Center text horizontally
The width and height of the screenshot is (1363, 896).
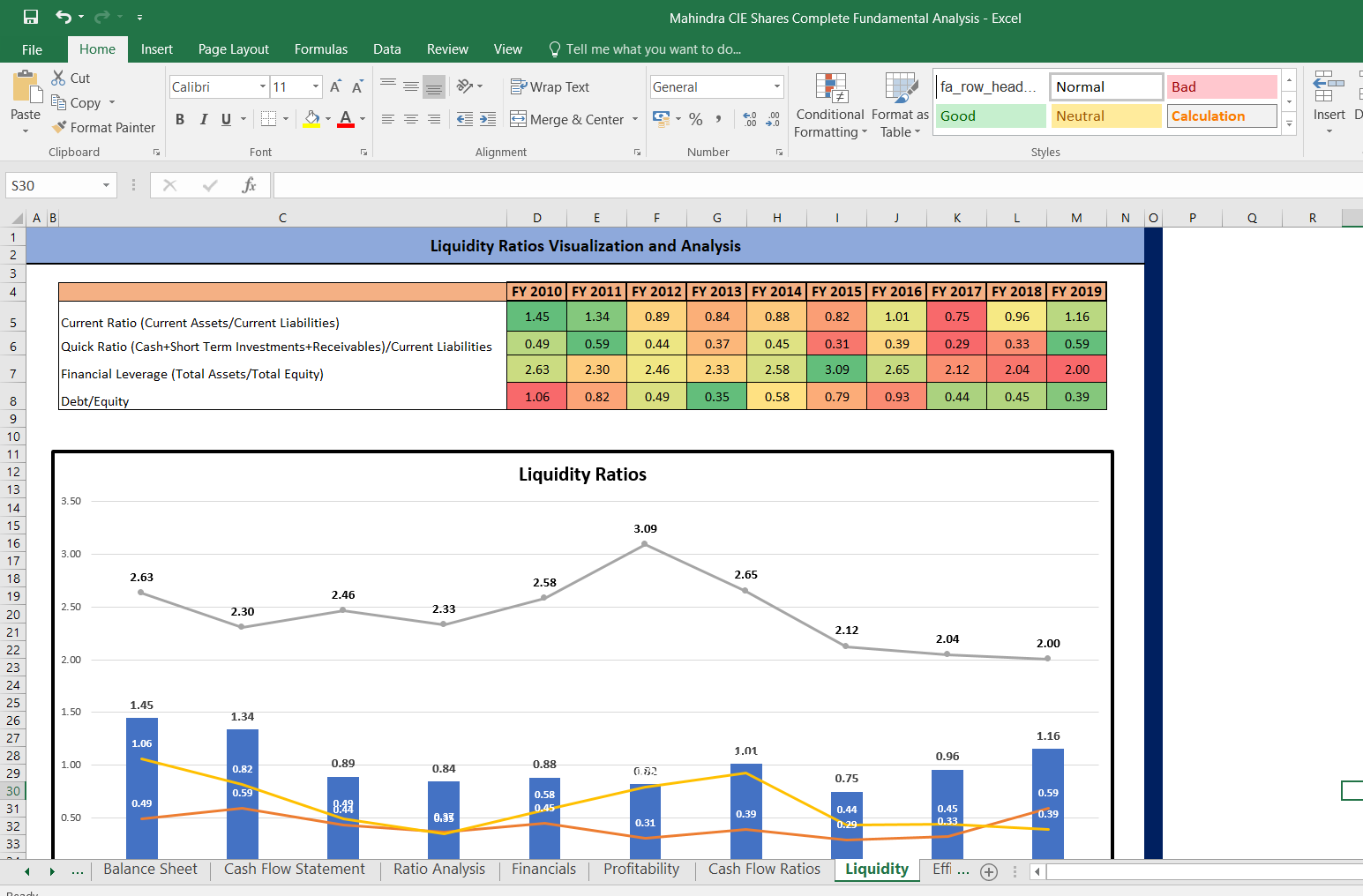(x=411, y=119)
